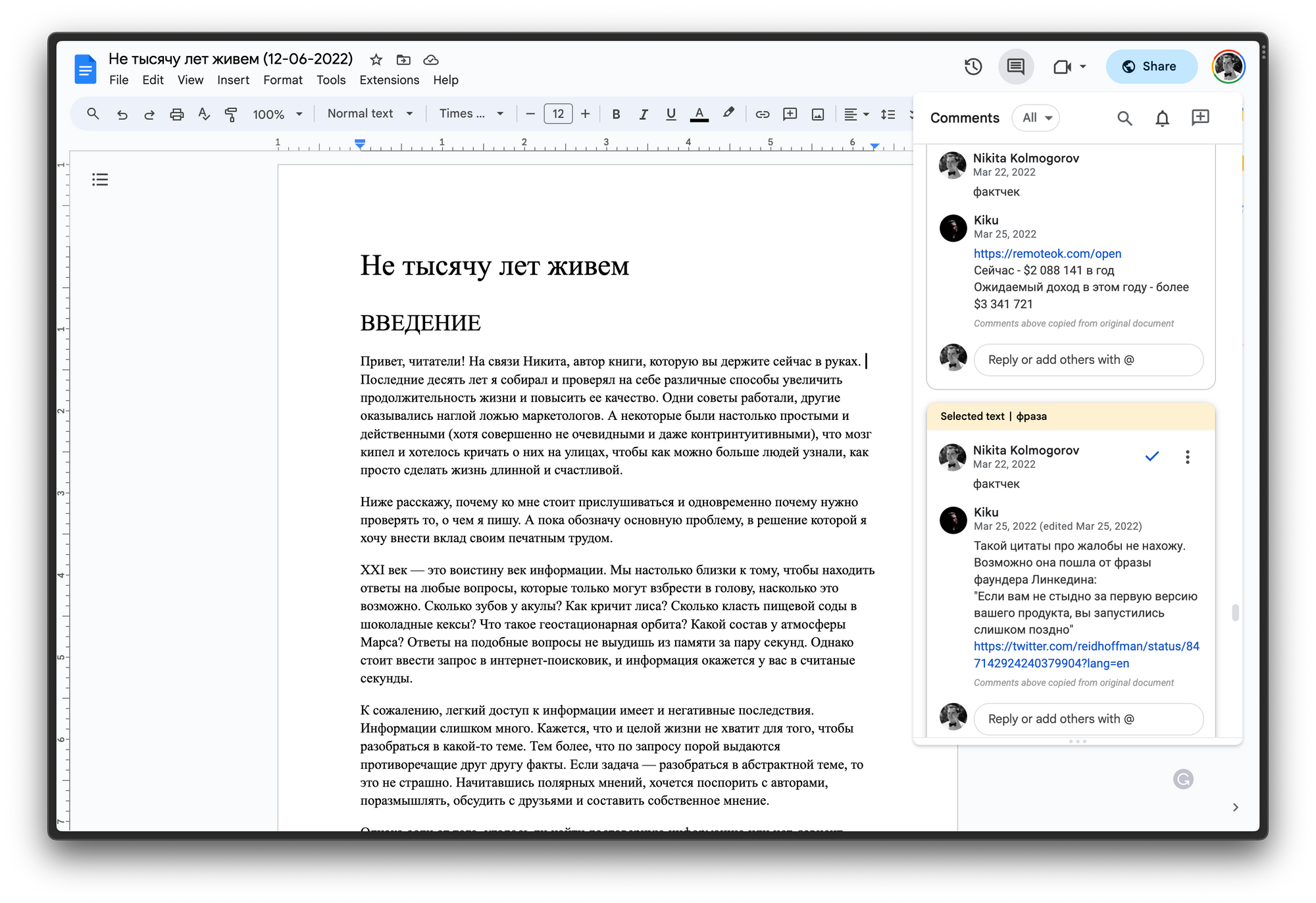Decrease the font size
The image size is (1316, 903).
(x=530, y=114)
